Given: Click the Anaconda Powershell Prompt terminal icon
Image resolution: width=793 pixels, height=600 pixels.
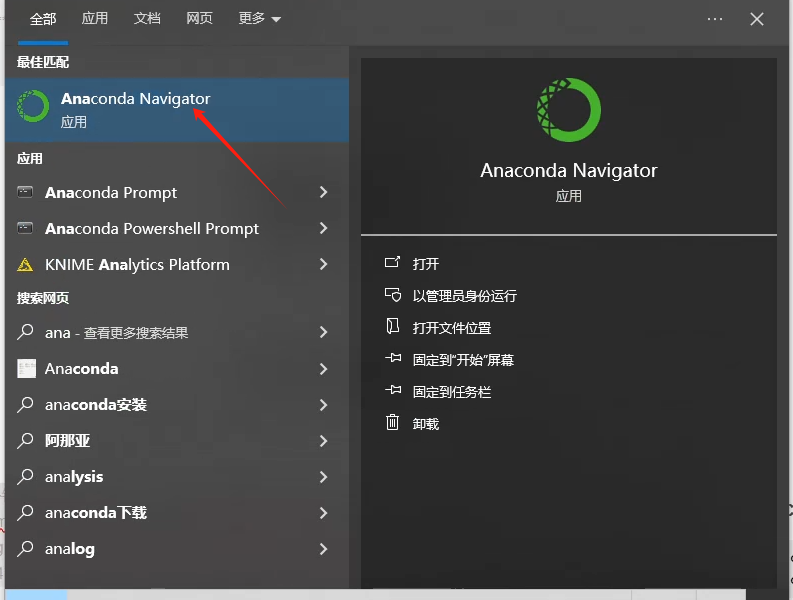Looking at the screenshot, I should click(25, 228).
